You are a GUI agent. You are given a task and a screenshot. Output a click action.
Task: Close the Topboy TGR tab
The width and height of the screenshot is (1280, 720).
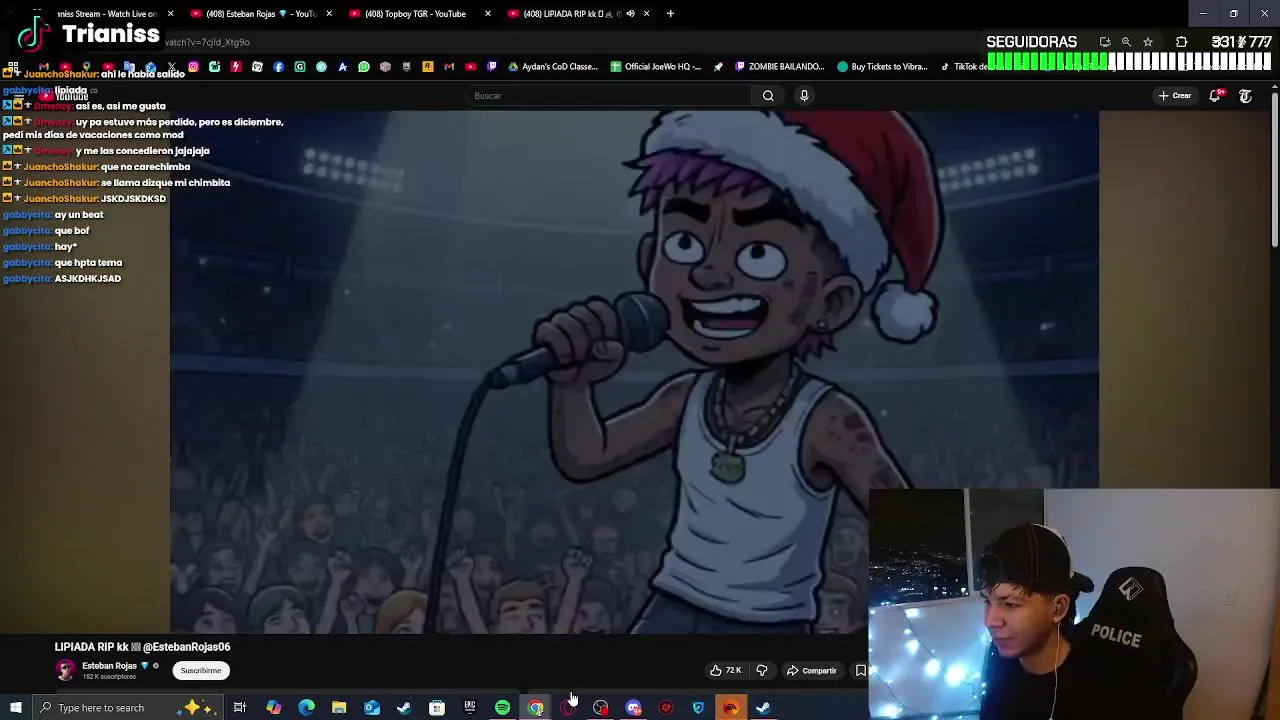click(x=488, y=14)
